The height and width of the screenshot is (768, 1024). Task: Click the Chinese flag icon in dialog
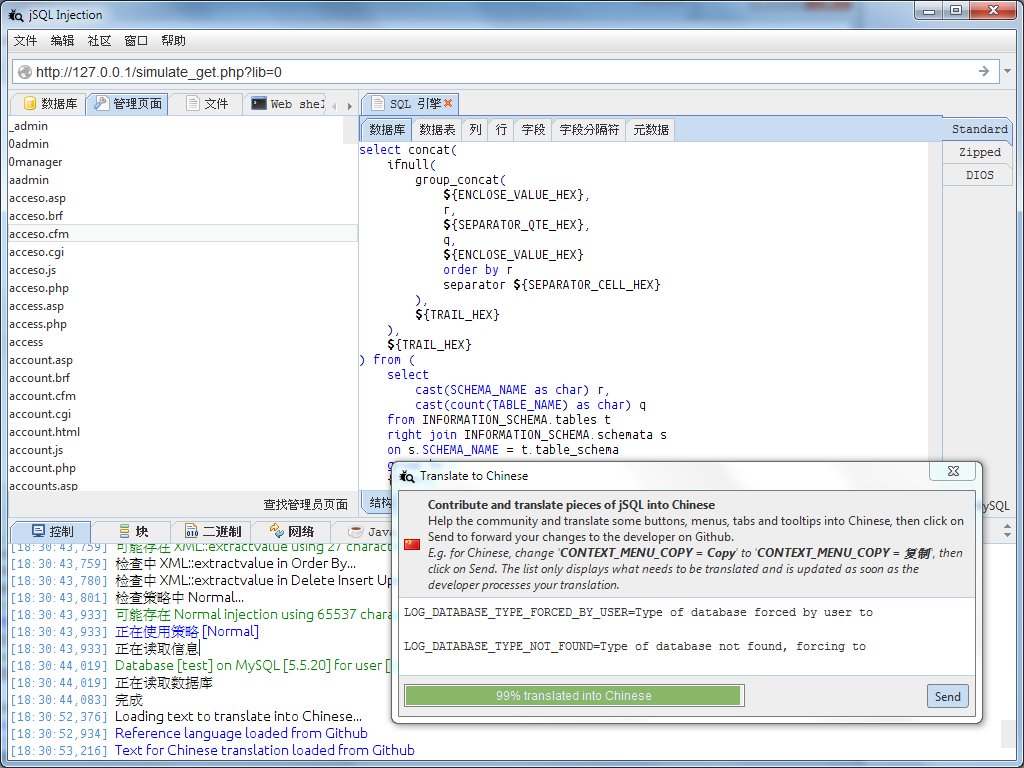pos(412,544)
